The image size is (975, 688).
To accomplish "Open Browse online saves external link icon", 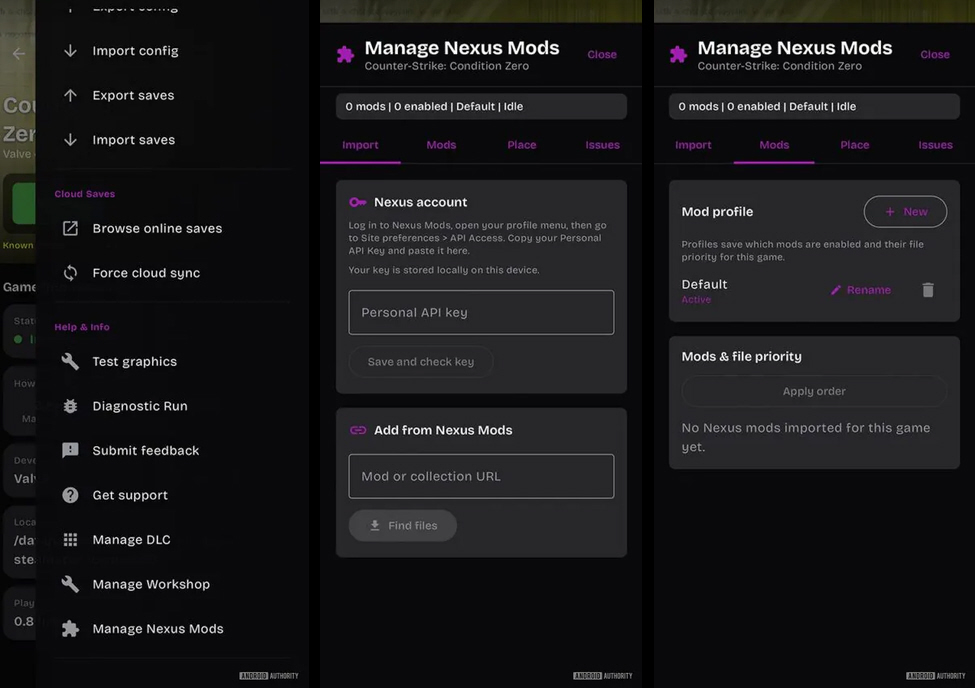I will (x=70, y=228).
